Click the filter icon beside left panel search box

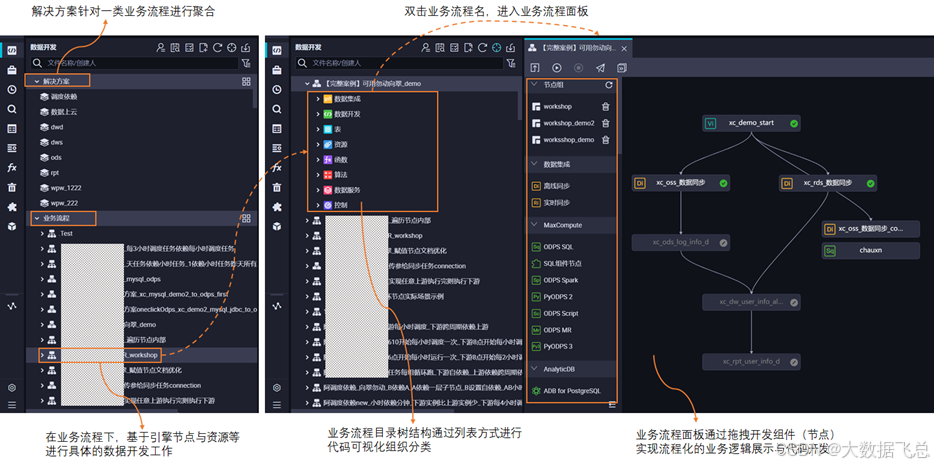point(246,63)
